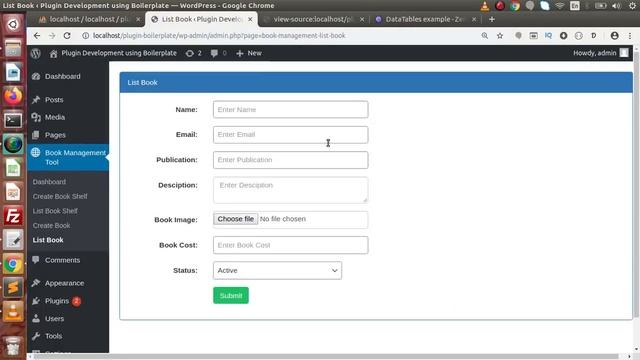Click the + New admin bar item
The height and width of the screenshot is (360, 640).
[249, 53]
